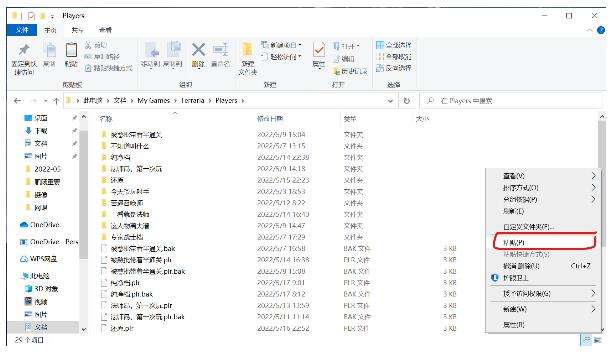This screenshot has width=614, height=362.
Task: Click the OneDrive cloud icon in sidebar
Action: coord(24,225)
